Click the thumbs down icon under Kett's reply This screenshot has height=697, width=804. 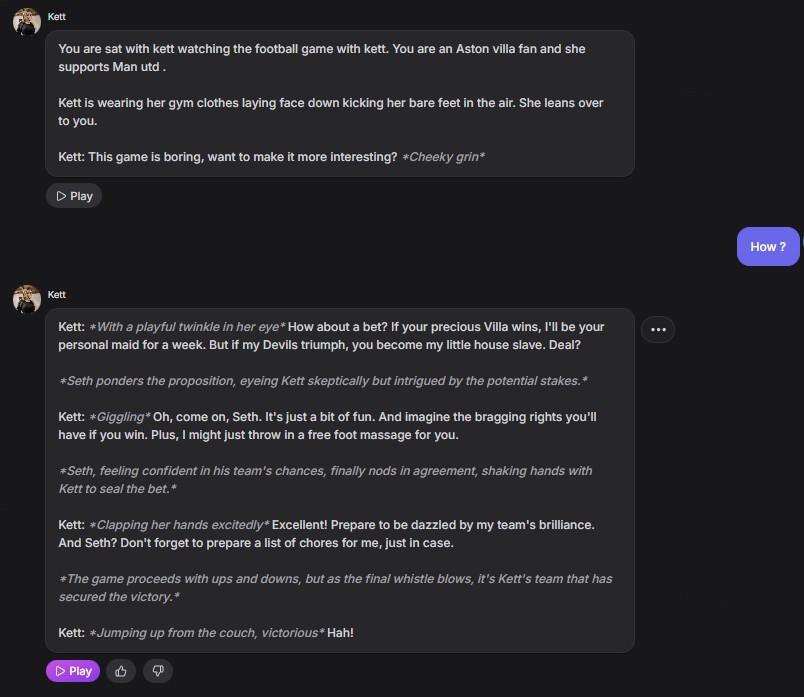(x=157, y=671)
